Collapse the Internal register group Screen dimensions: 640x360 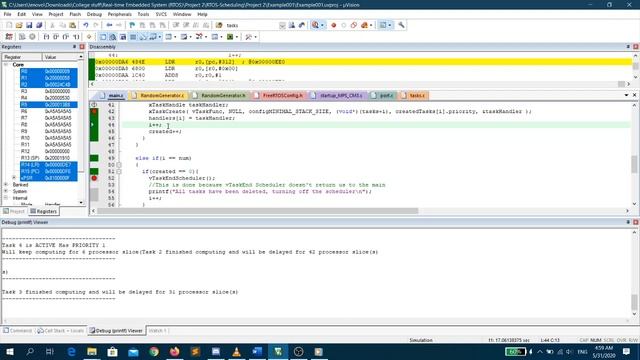click(x=6, y=198)
